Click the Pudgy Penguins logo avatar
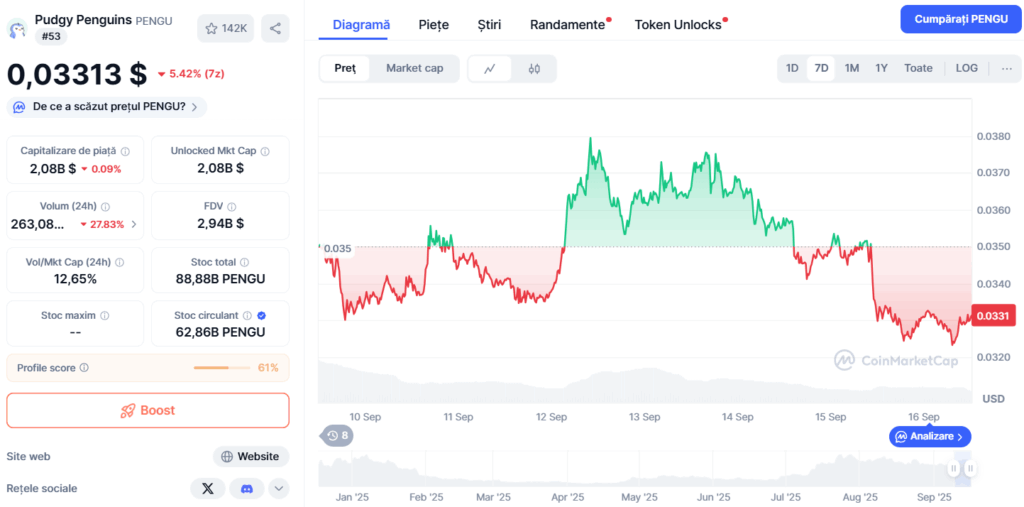1024x507 pixels. (x=17, y=29)
